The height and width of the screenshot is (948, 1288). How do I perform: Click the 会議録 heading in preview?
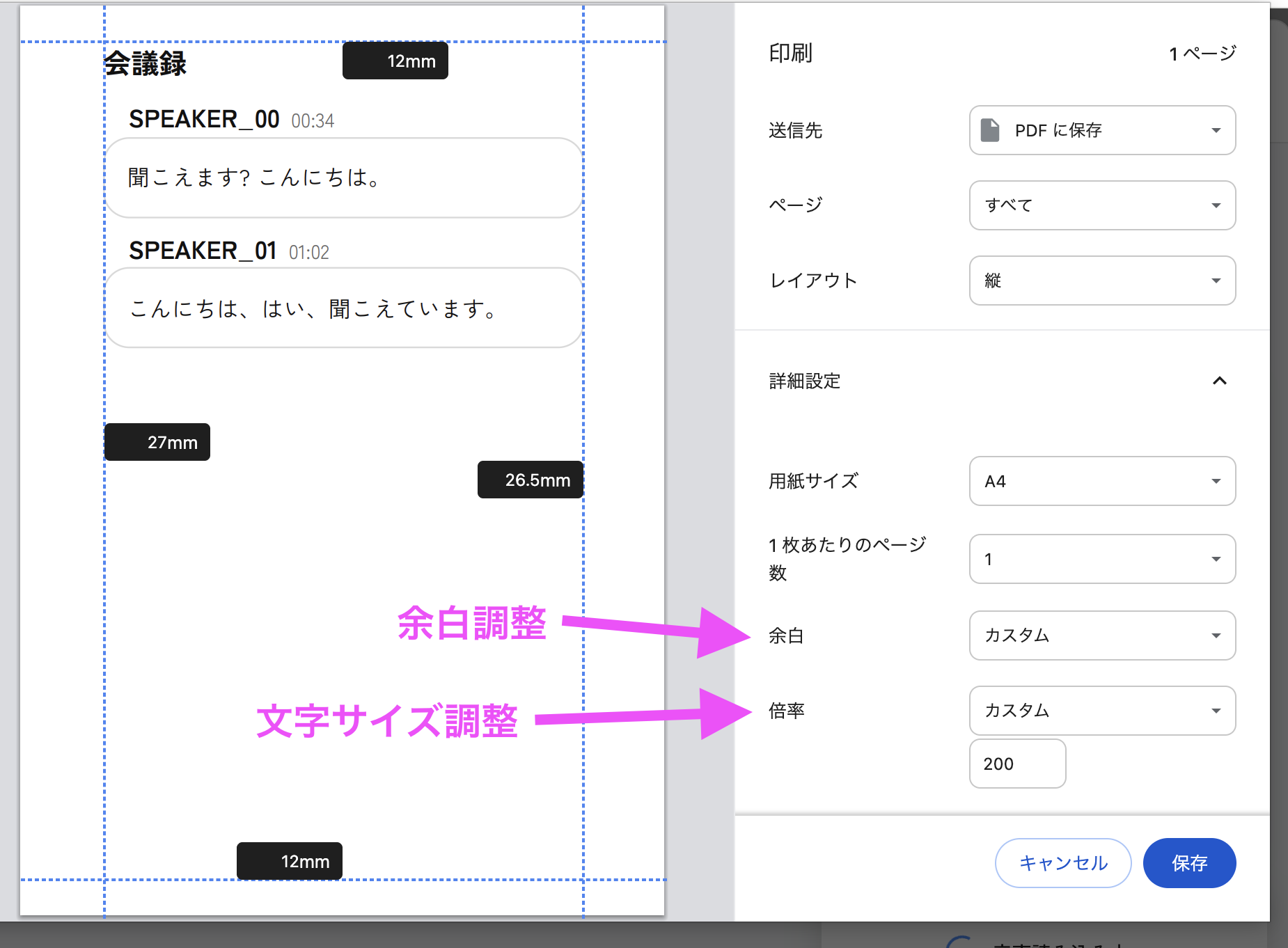click(x=145, y=64)
